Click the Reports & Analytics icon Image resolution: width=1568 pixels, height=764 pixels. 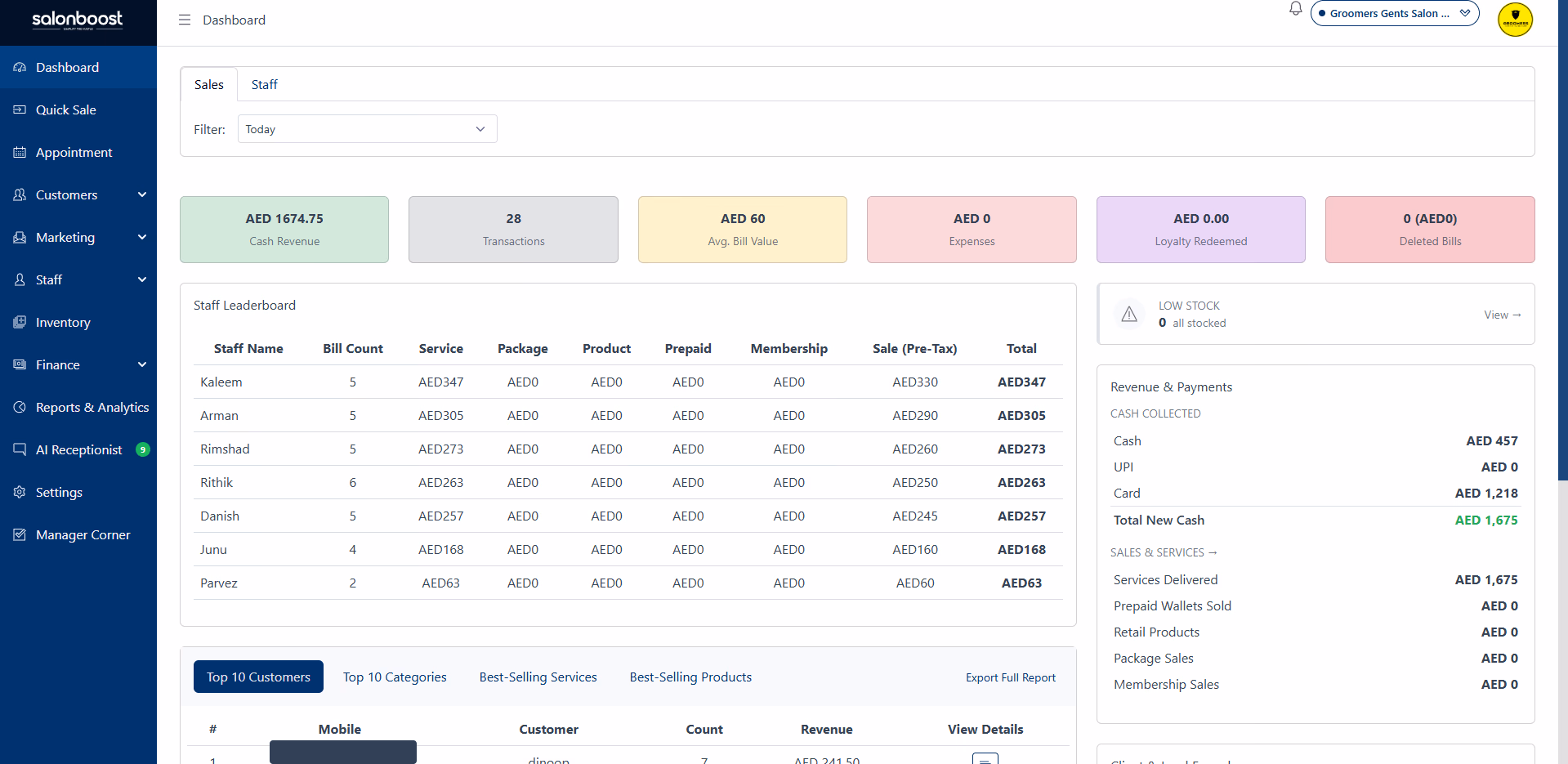[x=20, y=407]
